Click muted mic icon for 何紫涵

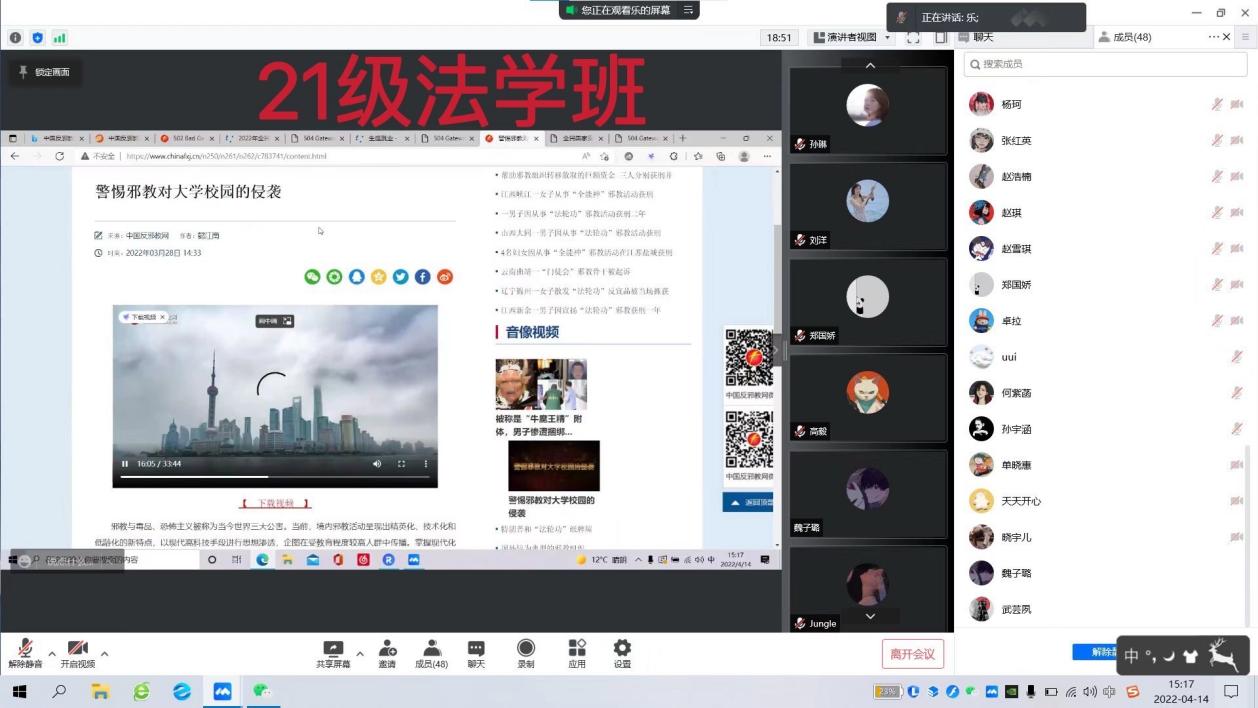(x=1237, y=392)
